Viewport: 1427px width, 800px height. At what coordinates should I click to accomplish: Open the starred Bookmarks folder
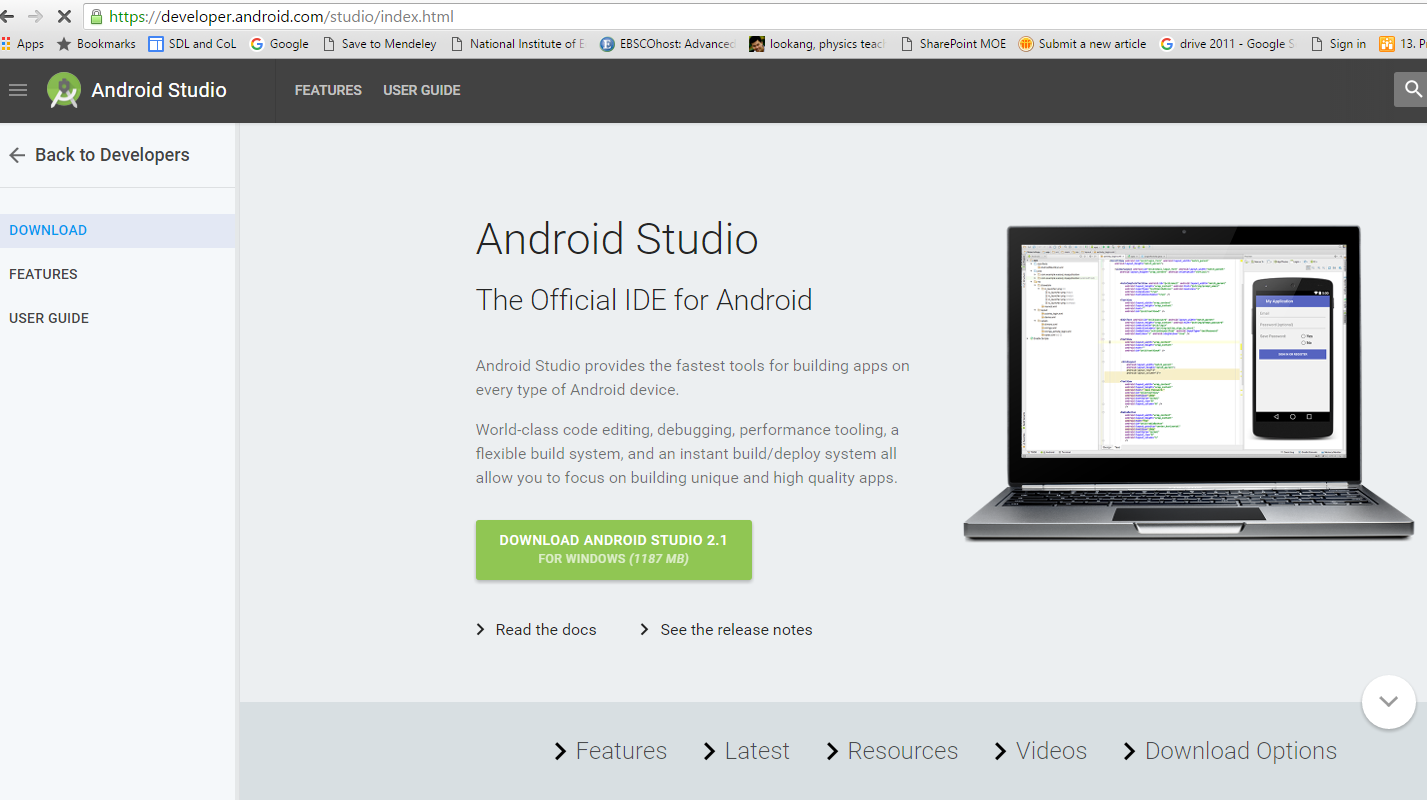click(97, 44)
